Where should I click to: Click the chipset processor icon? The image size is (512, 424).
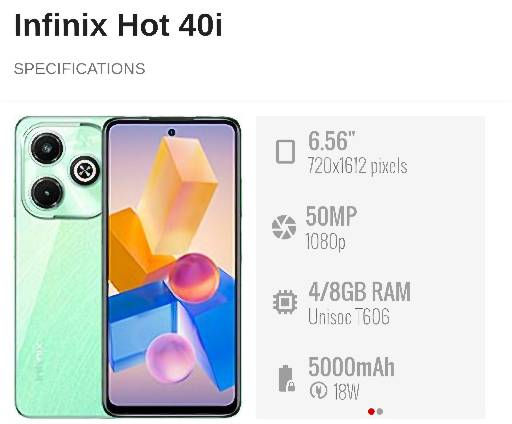click(x=285, y=302)
